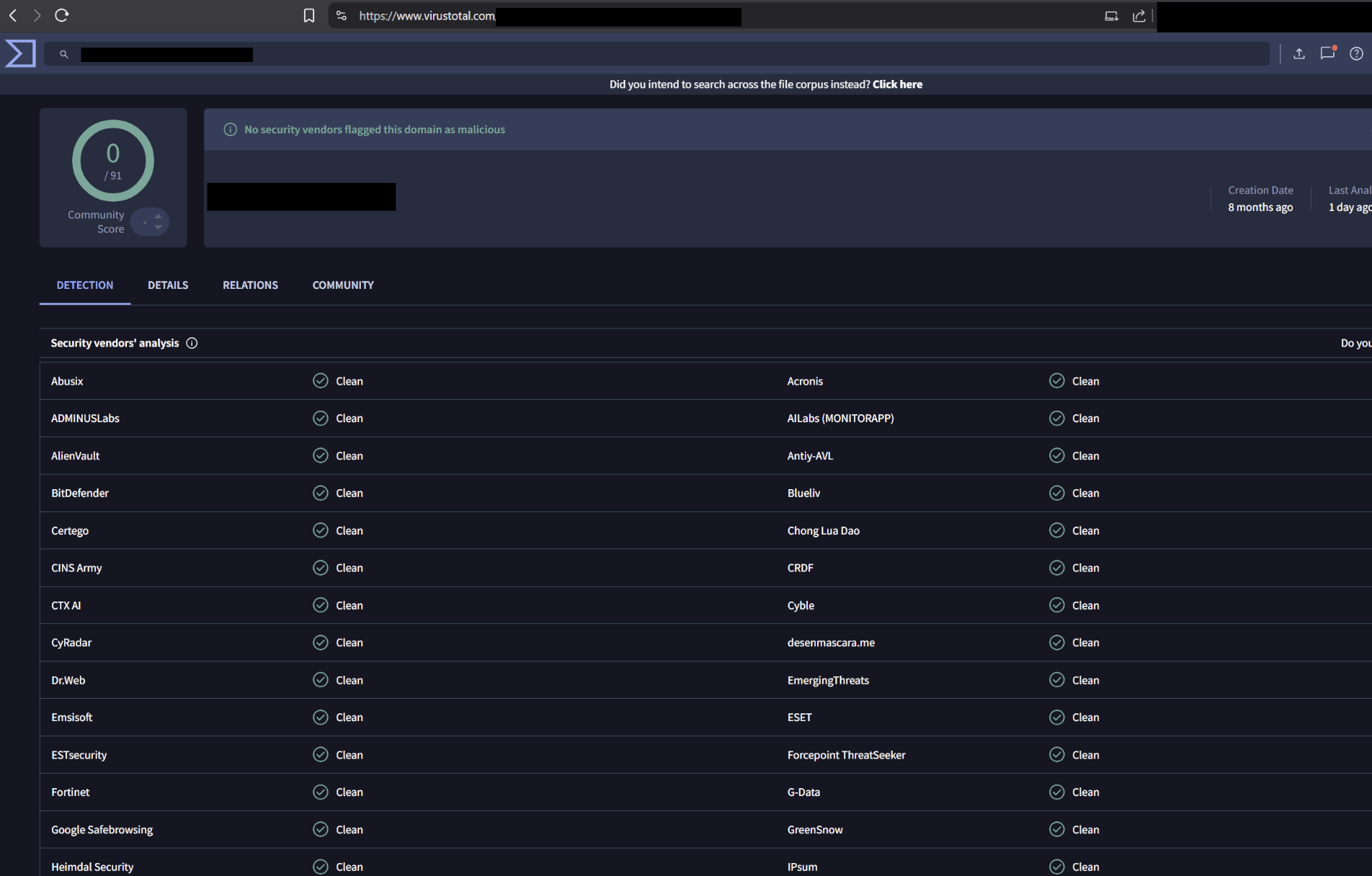Click the Clean checkmark for CRDF
This screenshot has height=876, width=1372.
(x=1056, y=568)
